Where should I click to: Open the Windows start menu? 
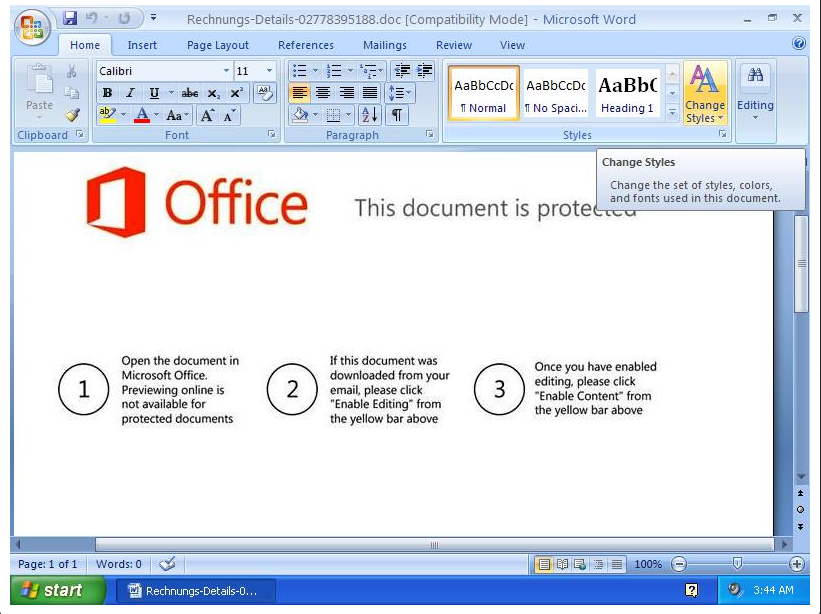point(58,590)
